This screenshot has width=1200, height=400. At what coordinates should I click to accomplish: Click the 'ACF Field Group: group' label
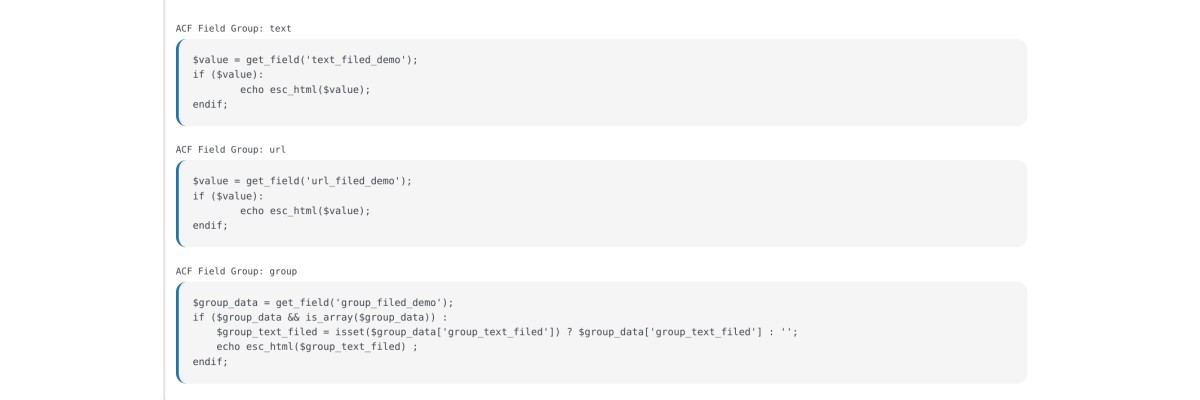tap(237, 271)
